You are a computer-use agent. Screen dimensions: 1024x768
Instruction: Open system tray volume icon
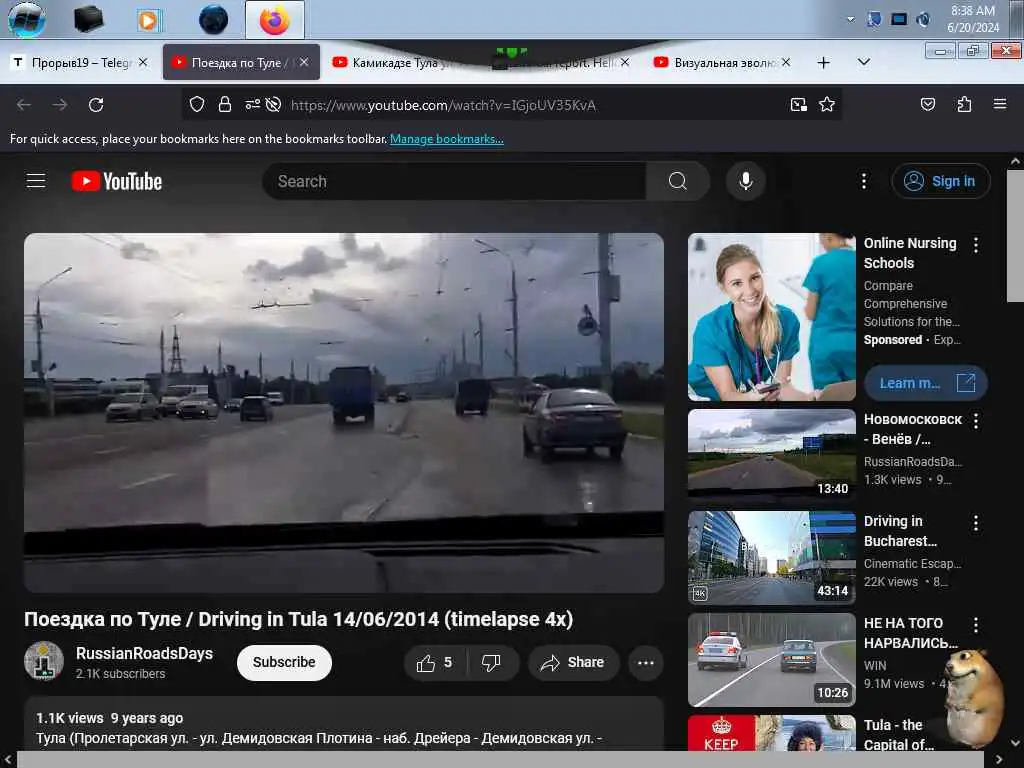pos(923,19)
